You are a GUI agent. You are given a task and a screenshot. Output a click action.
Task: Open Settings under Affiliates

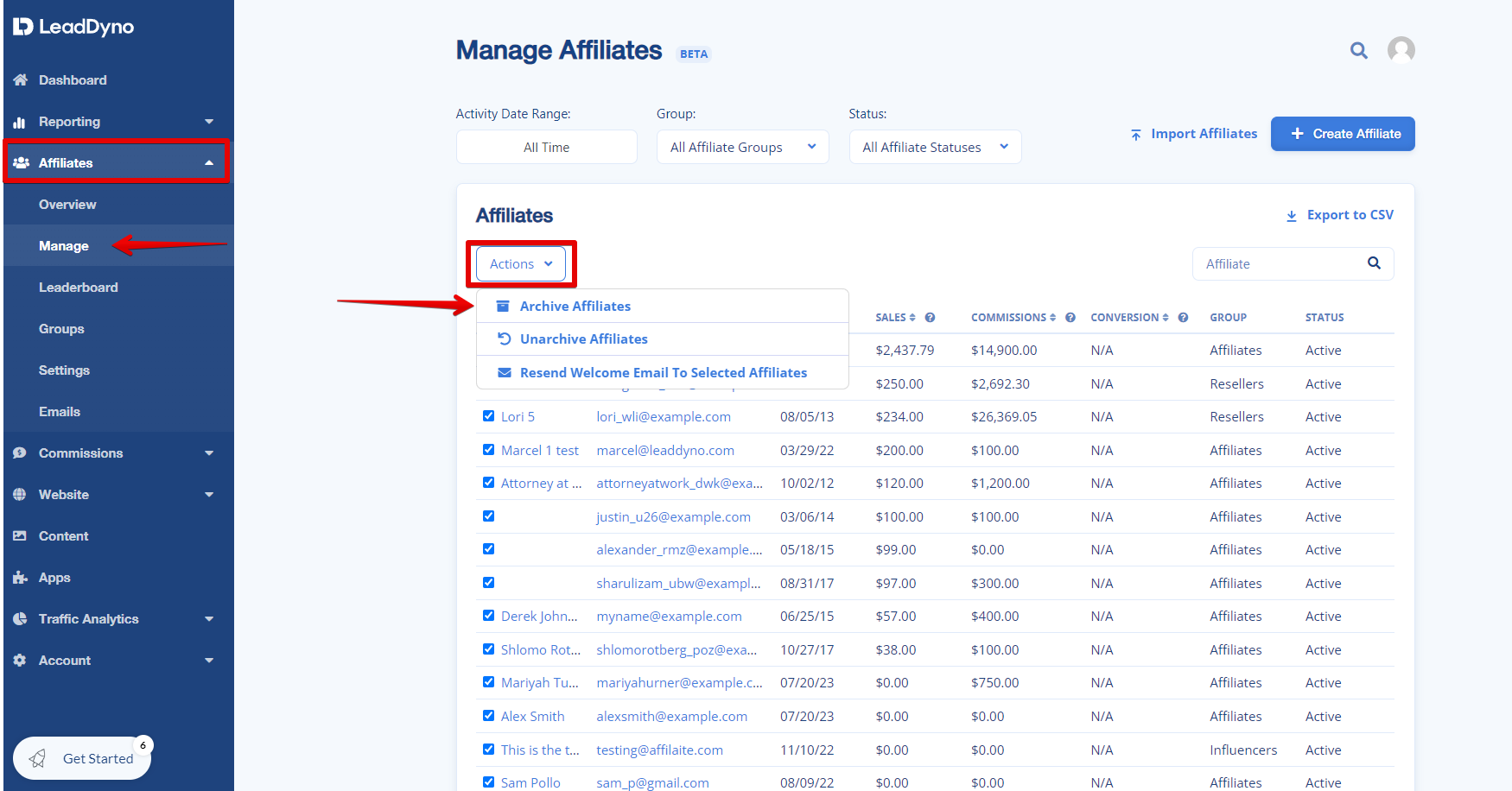tap(64, 370)
